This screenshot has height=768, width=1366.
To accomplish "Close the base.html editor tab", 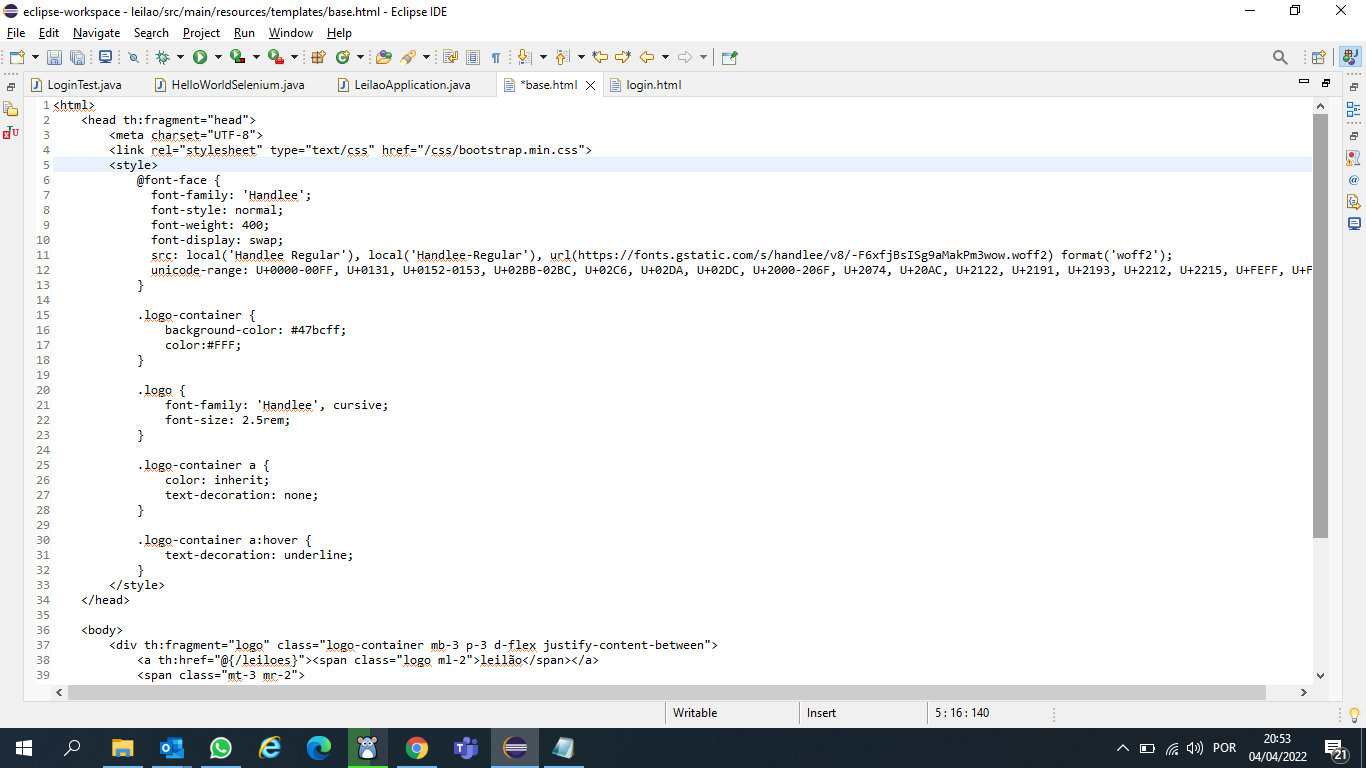I will pyautogui.click(x=591, y=85).
